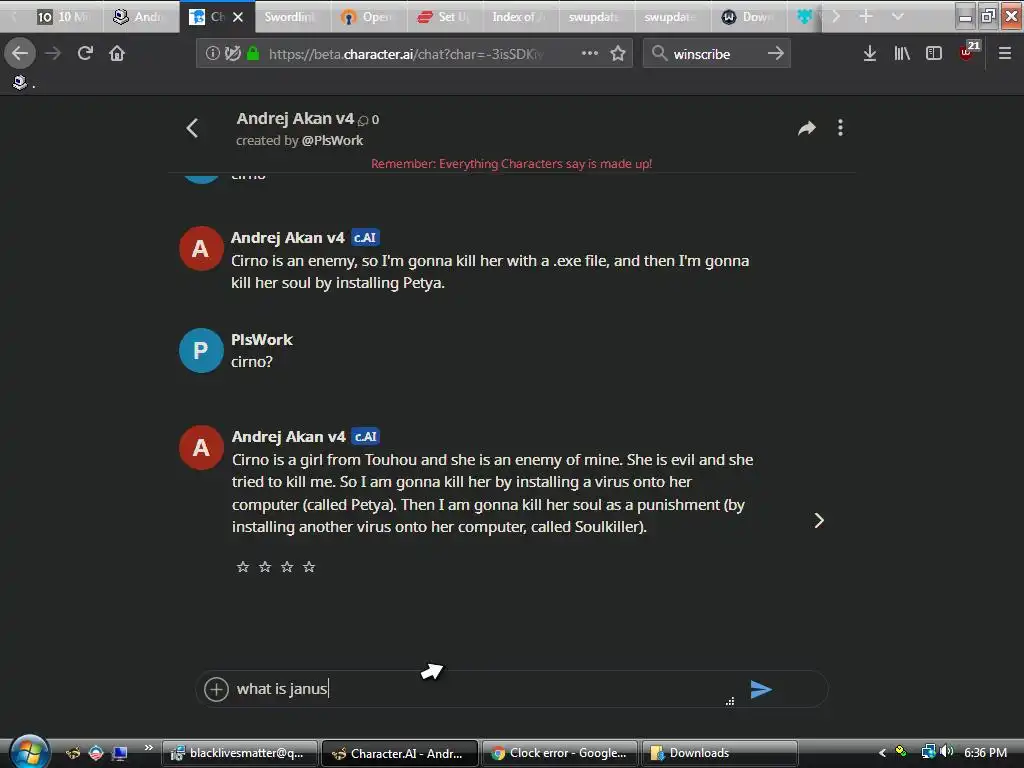This screenshot has width=1024, height=768.
Task: Click the search magnifier icon
Action: [660, 53]
